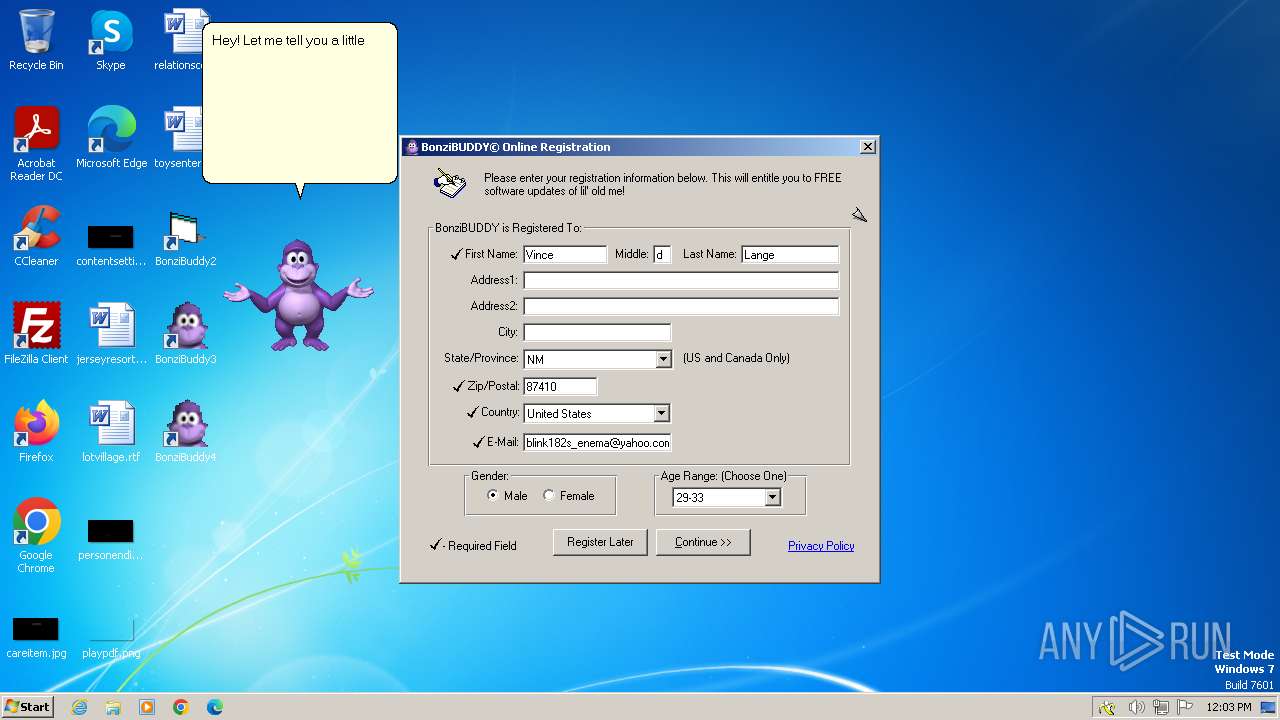Expand the State/Province dropdown

[663, 359]
